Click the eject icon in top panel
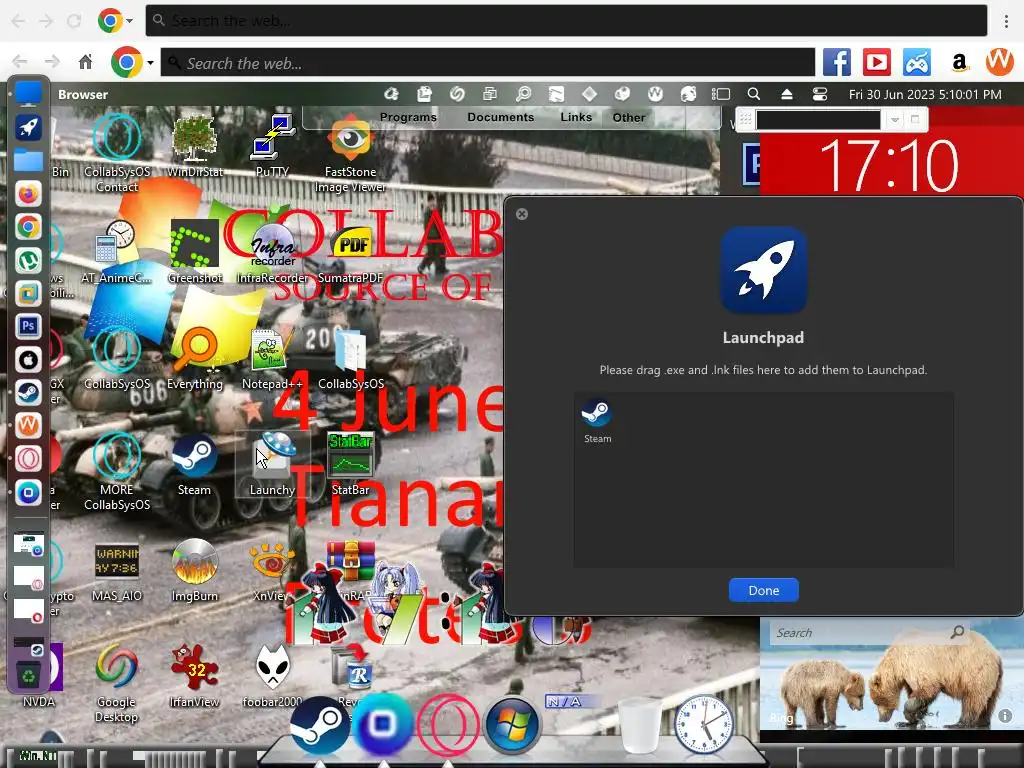Viewport: 1024px width, 768px height. [x=787, y=94]
